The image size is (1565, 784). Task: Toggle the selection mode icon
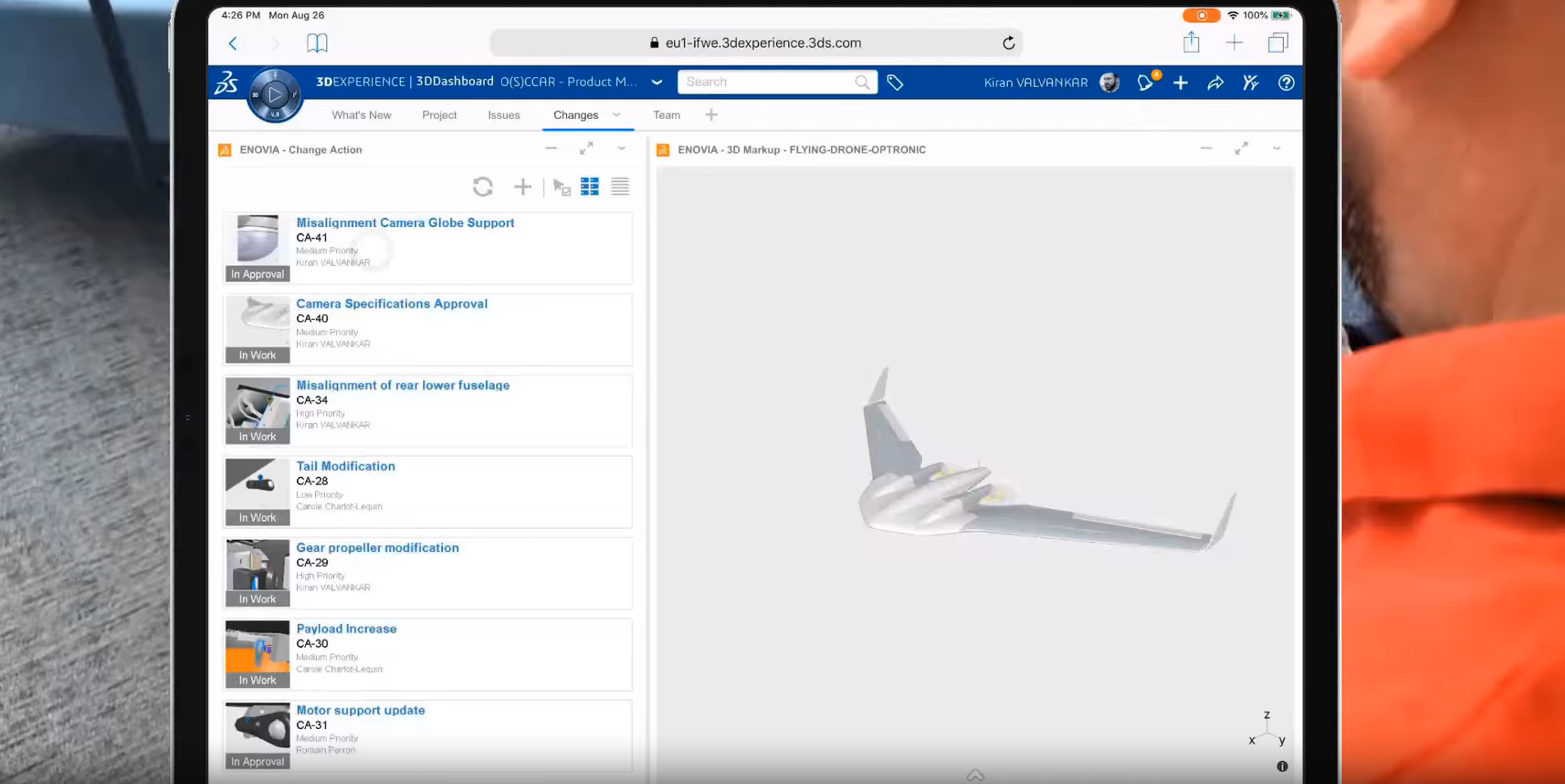click(561, 187)
